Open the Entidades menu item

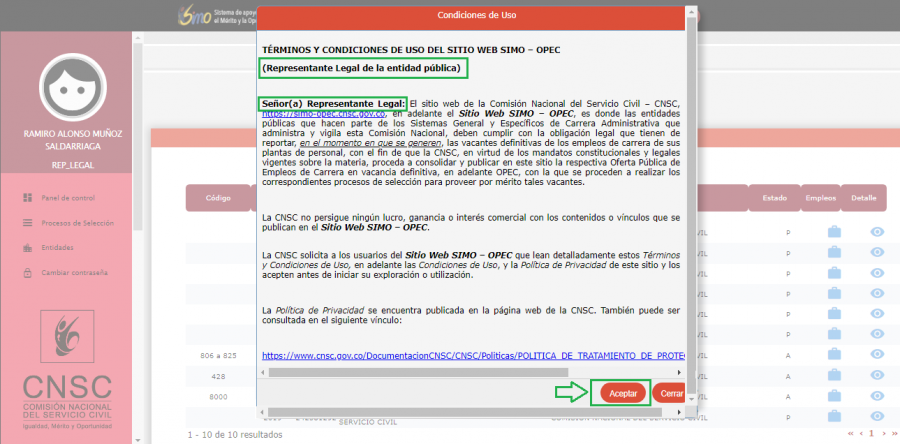(x=58, y=248)
